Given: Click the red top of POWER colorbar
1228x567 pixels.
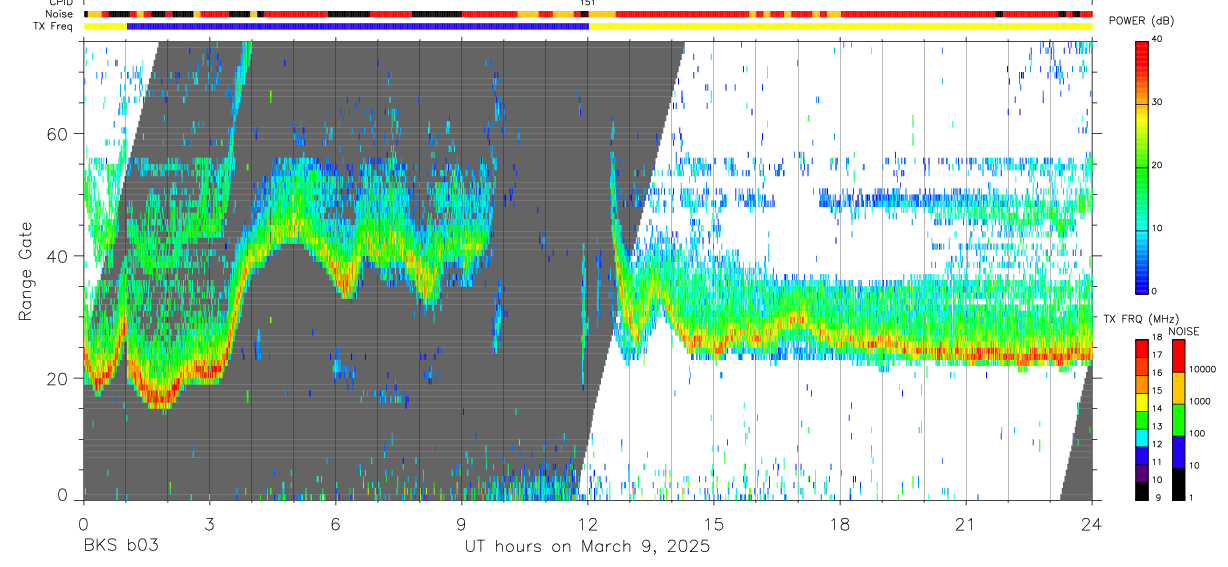Looking at the screenshot, I should [x=1142, y=50].
